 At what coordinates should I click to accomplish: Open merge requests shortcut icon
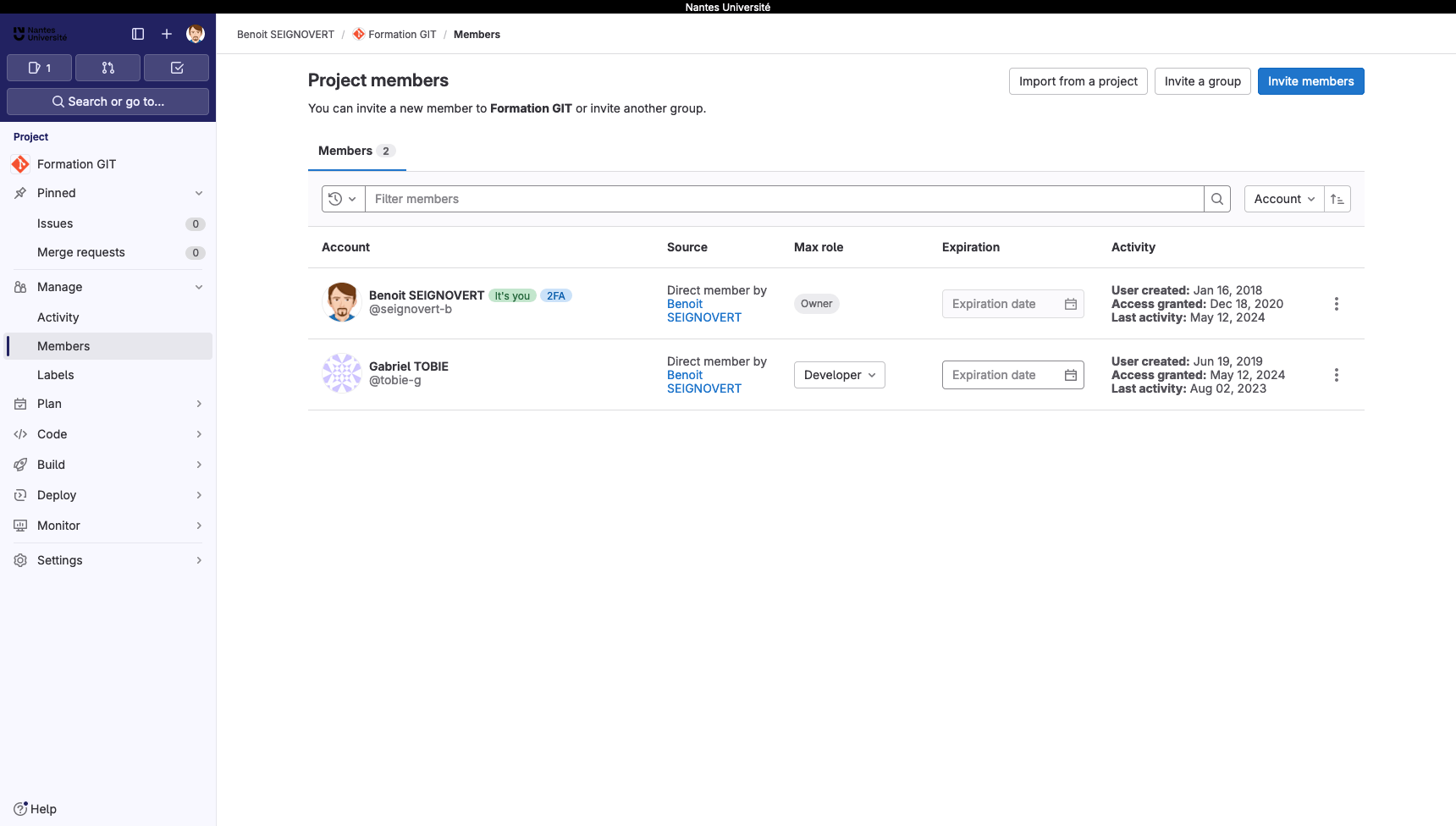point(108,68)
